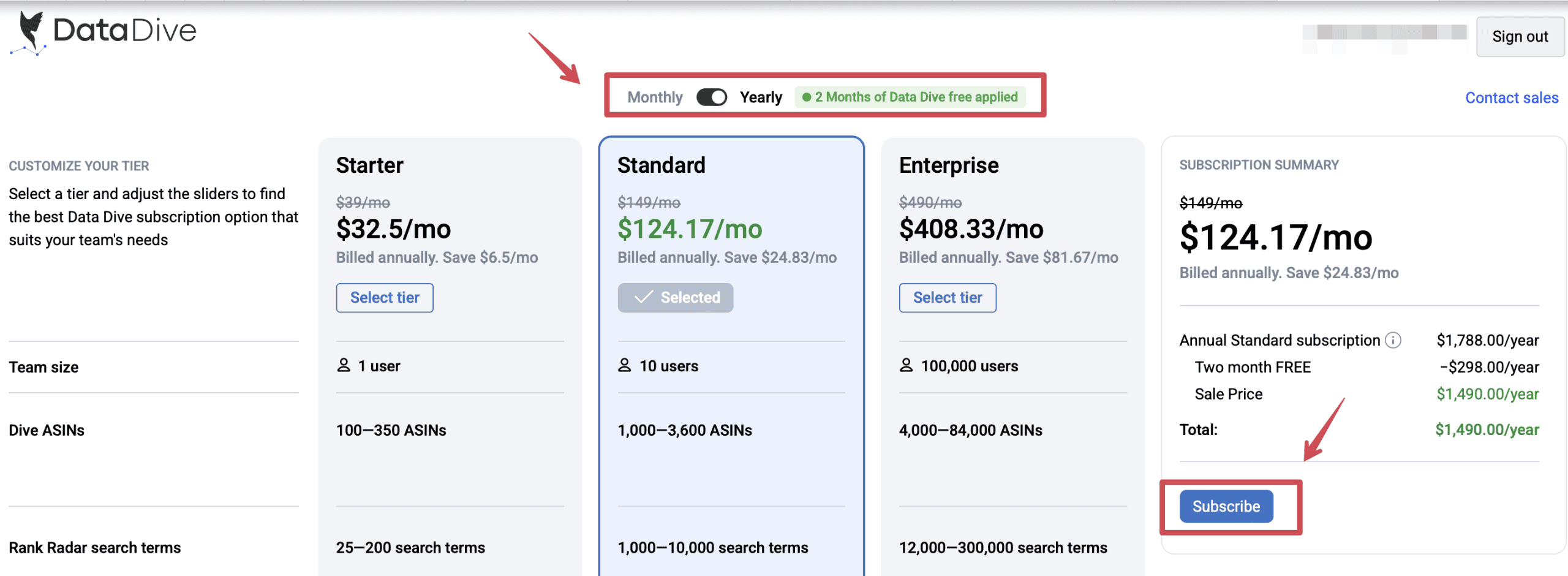Click the struck-through $490/mo price
Viewport: 1568px width, 576px height.
click(930, 202)
